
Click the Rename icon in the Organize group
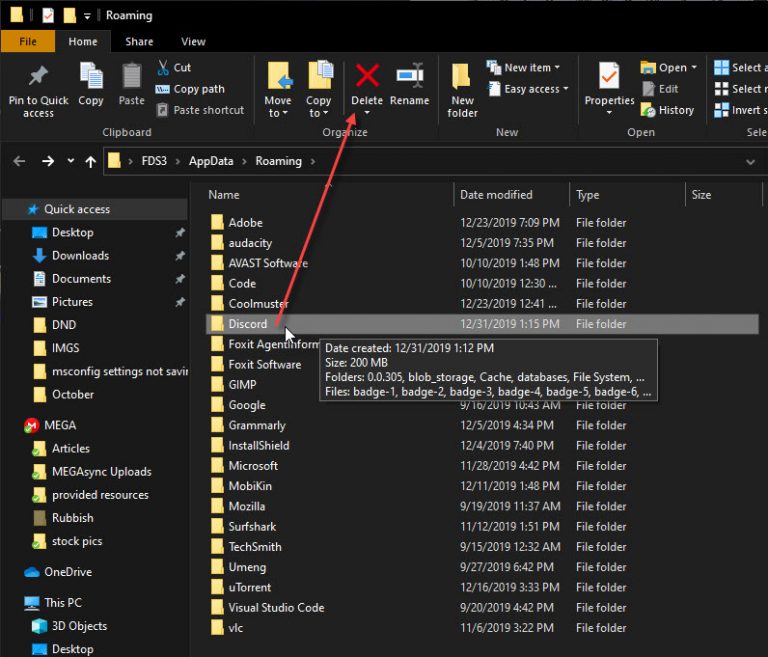pyautogui.click(x=409, y=76)
